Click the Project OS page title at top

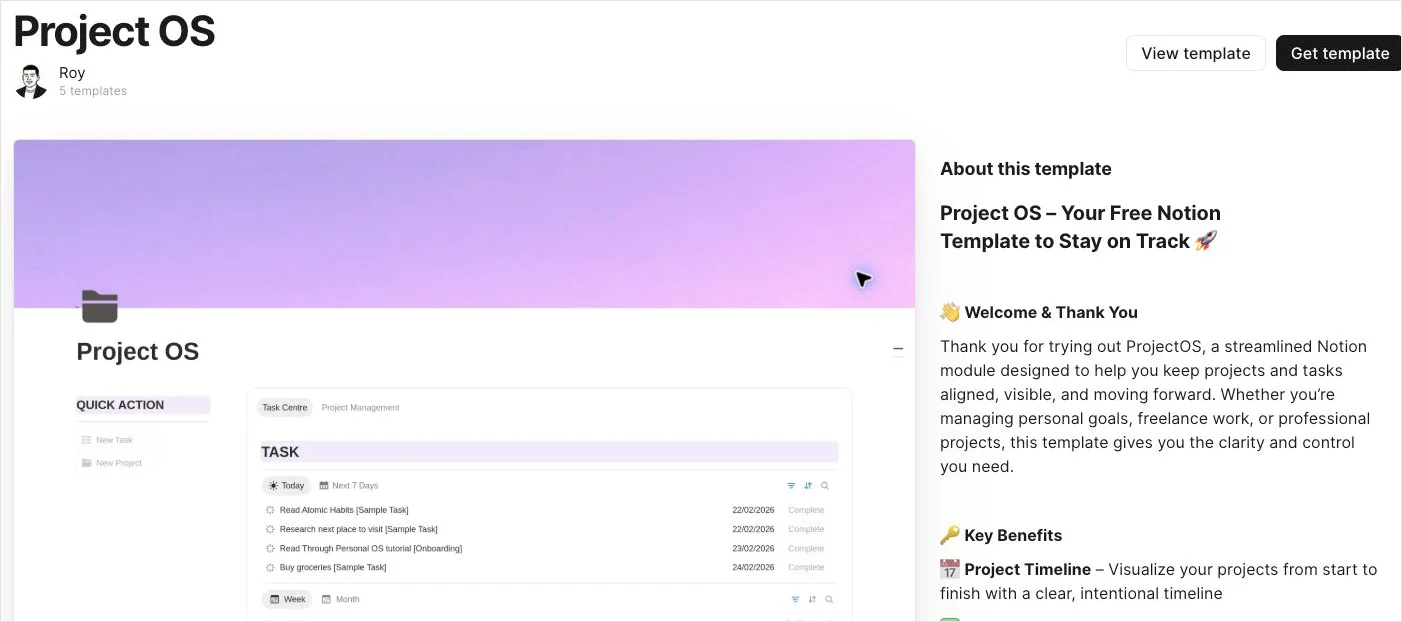coord(114,32)
